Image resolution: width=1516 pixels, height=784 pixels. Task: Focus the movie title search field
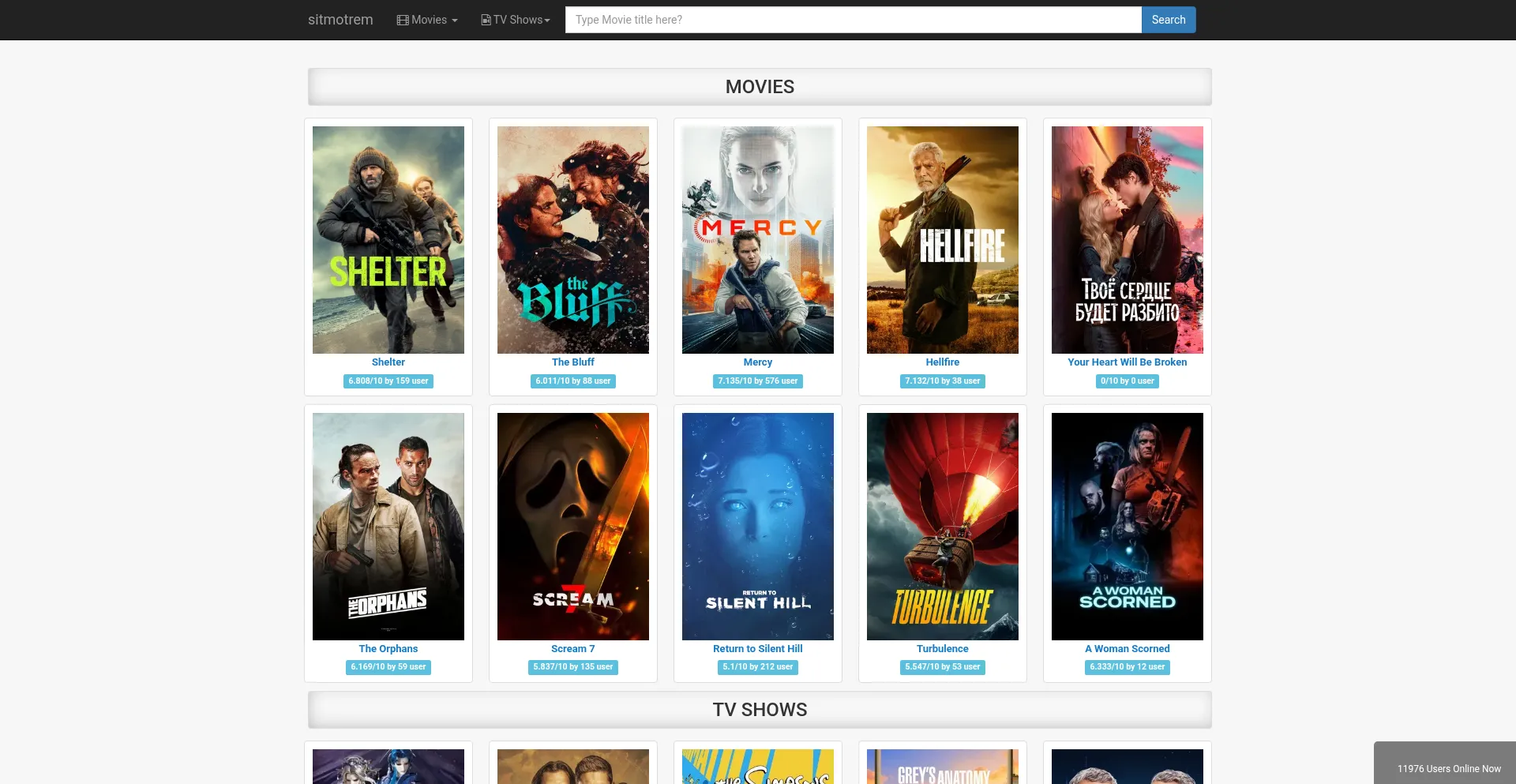[x=854, y=20]
